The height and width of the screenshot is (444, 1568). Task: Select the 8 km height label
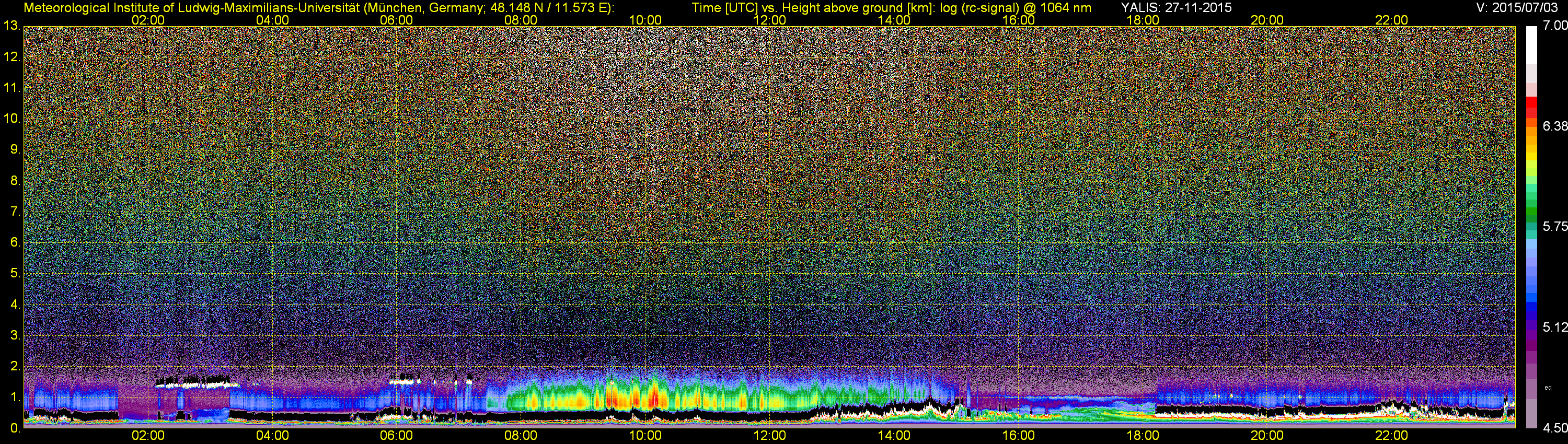point(15,181)
